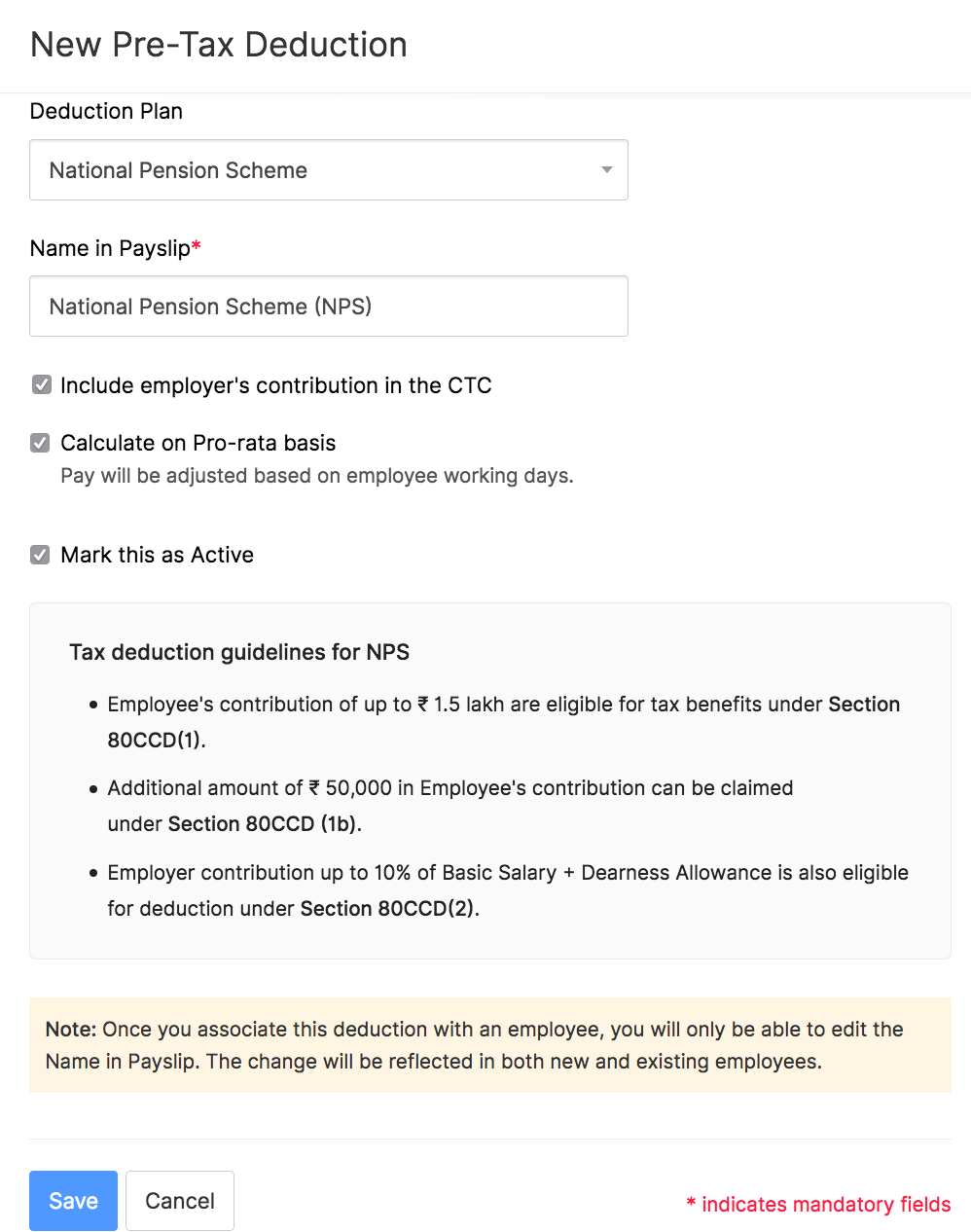Click the "Mark this as Active" label text

pos(157,555)
